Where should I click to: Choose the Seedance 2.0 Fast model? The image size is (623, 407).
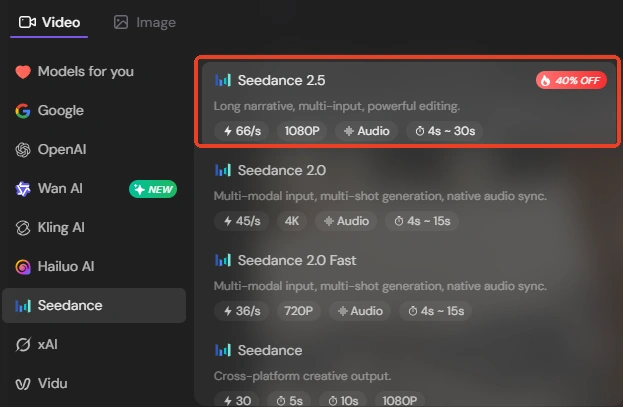point(409,286)
